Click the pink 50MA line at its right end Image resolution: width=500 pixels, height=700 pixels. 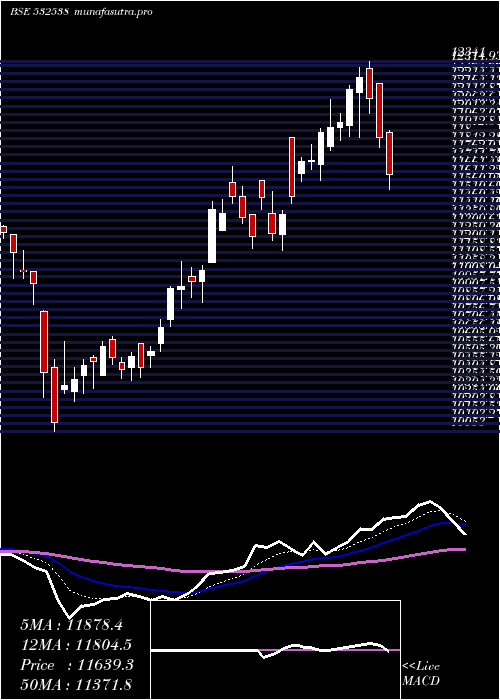click(462, 550)
